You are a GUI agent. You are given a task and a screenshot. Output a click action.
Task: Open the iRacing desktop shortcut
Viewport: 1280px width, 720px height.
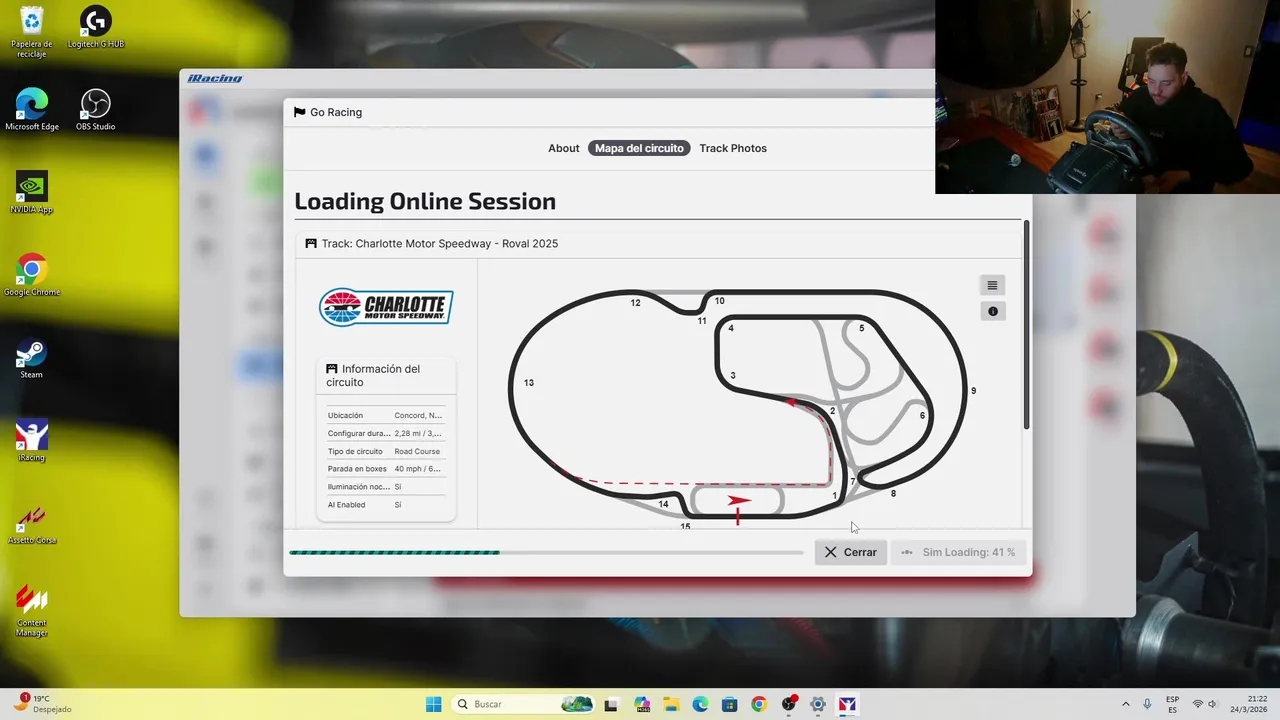pyautogui.click(x=32, y=441)
